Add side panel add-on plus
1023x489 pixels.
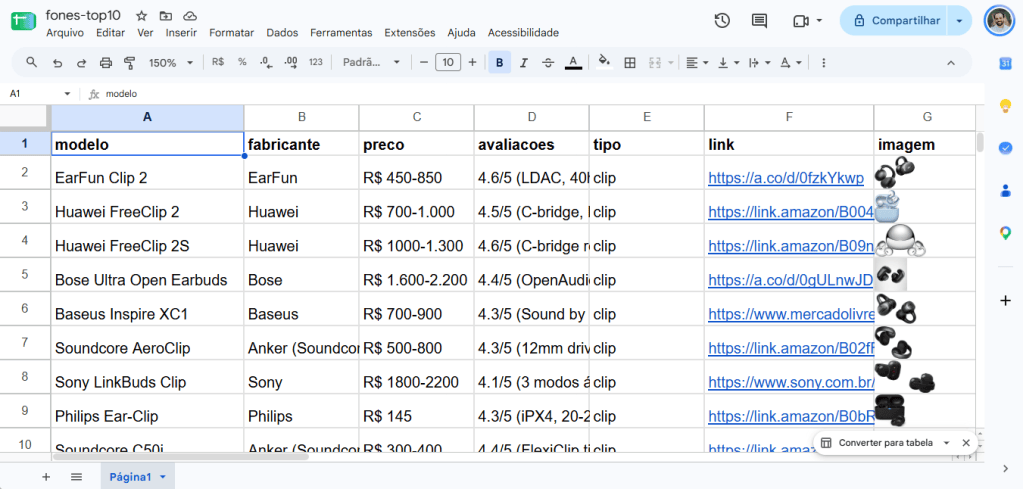pyautogui.click(x=1005, y=301)
